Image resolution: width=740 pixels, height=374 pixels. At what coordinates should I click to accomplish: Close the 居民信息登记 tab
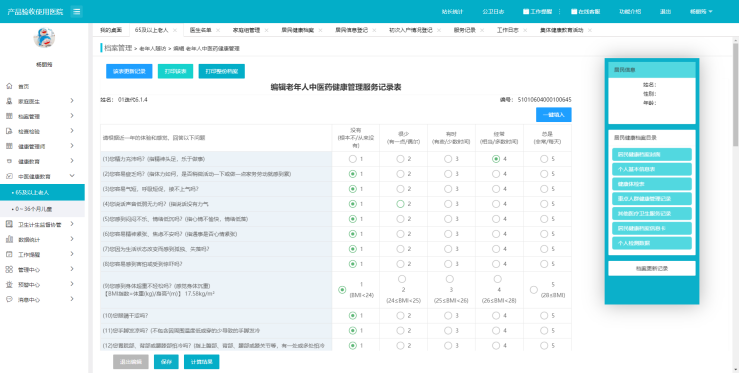coord(374,30)
